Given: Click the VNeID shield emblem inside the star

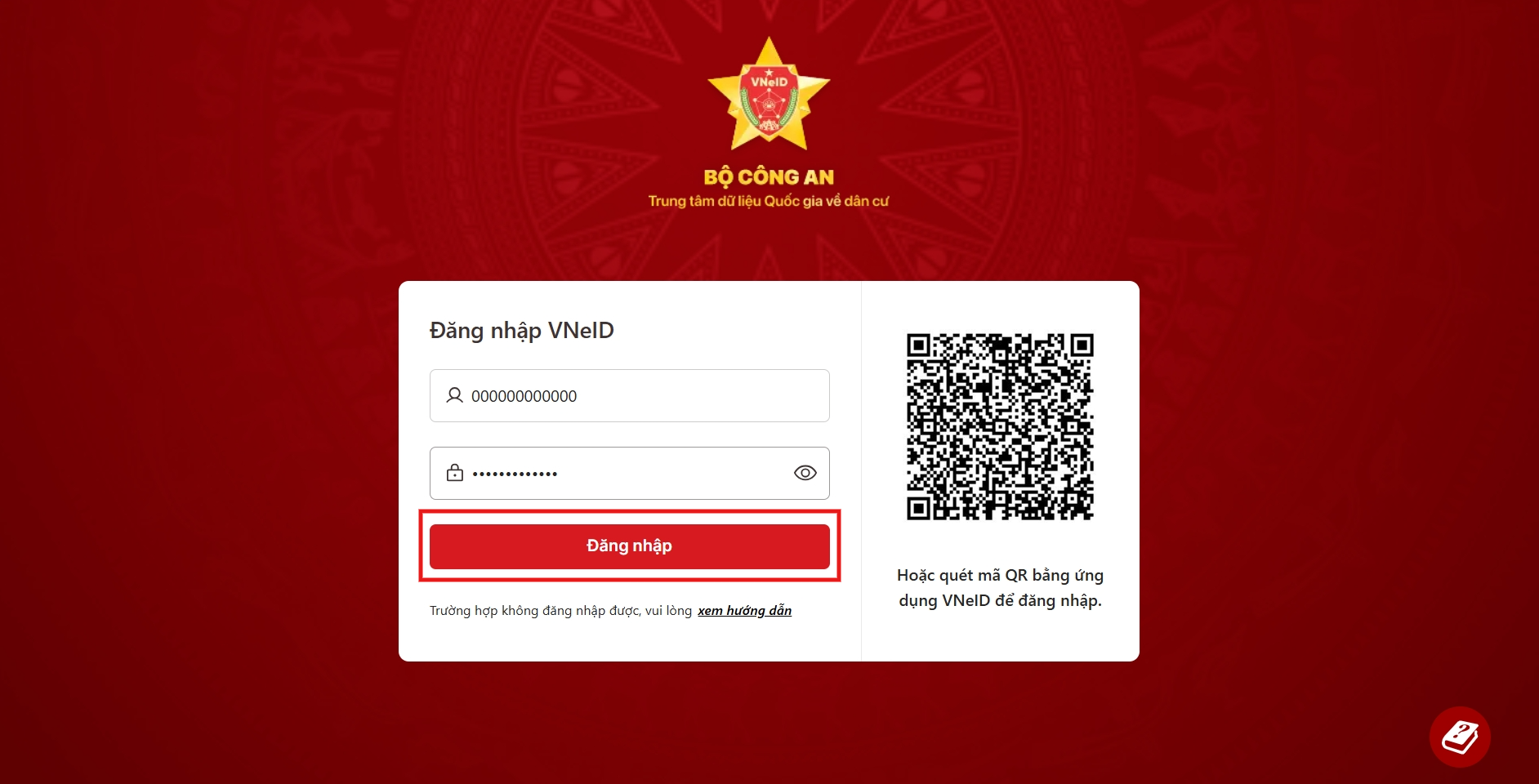Looking at the screenshot, I should point(769,100).
